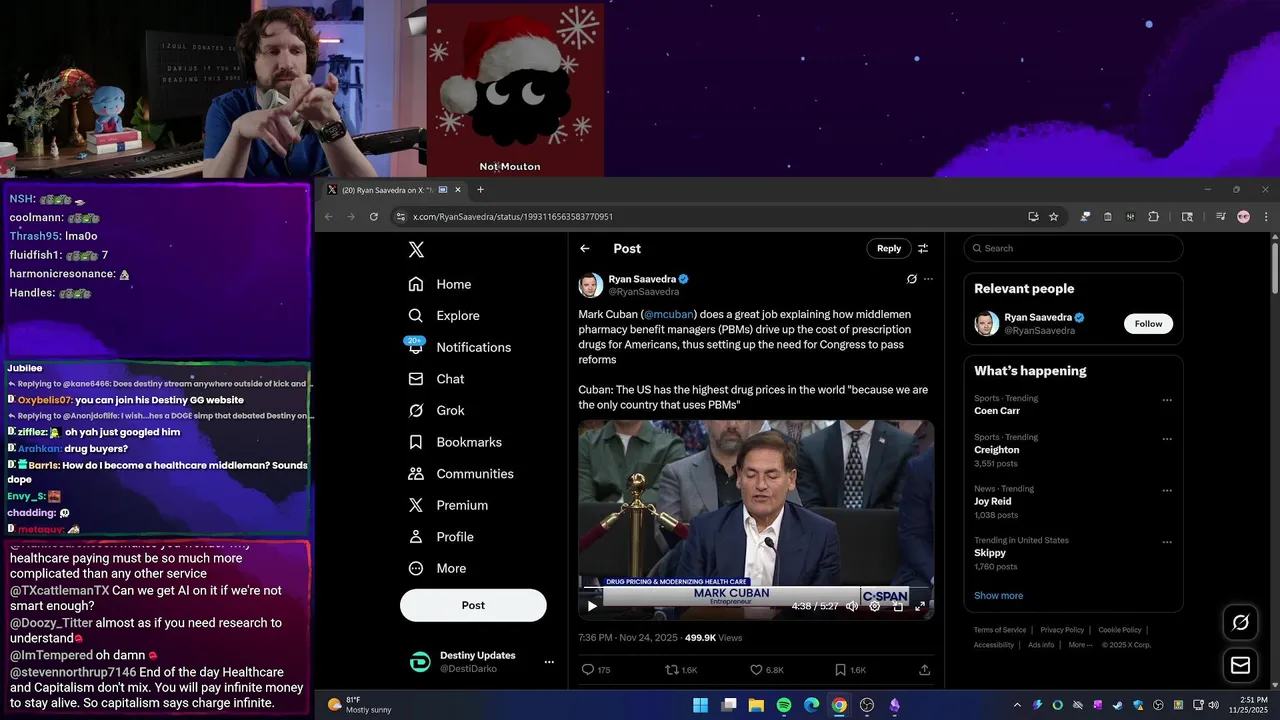The height and width of the screenshot is (720, 1280).
Task: Open Chrome Extensions puzzle icon
Action: click(x=1153, y=217)
